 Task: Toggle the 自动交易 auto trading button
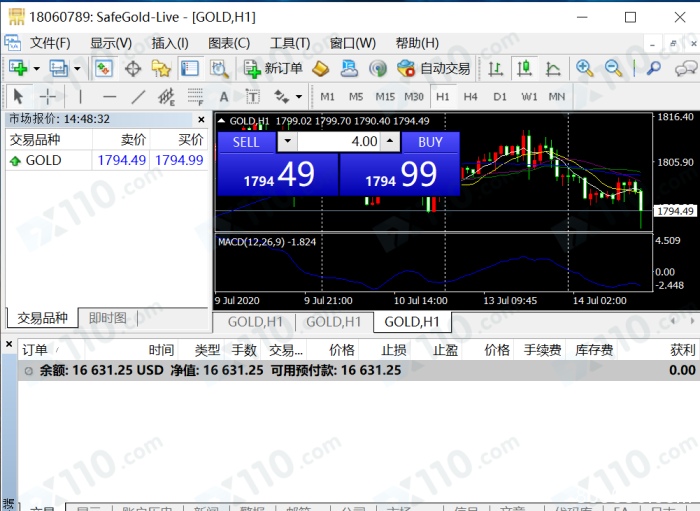(x=433, y=69)
